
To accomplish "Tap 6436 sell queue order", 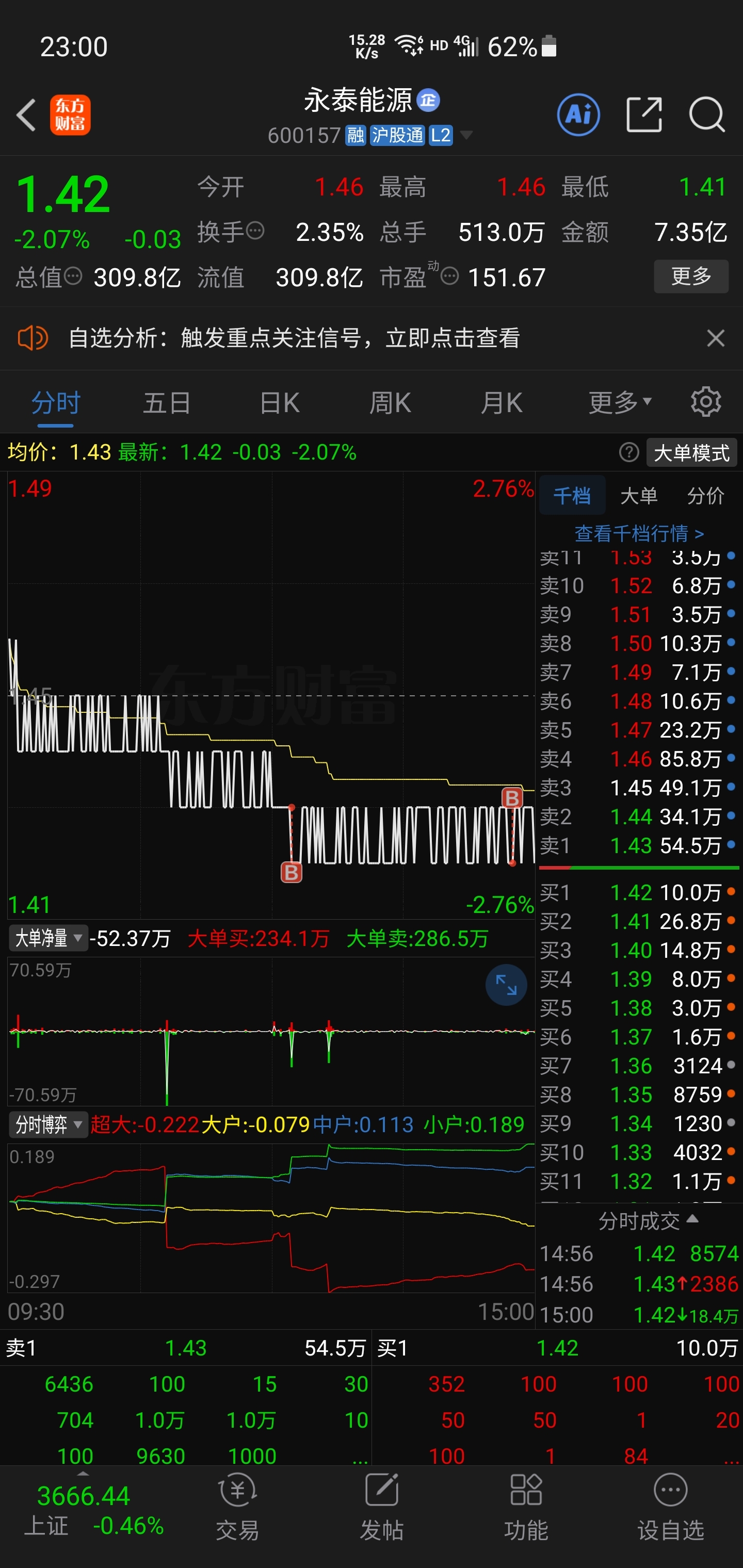I will (x=69, y=1384).
